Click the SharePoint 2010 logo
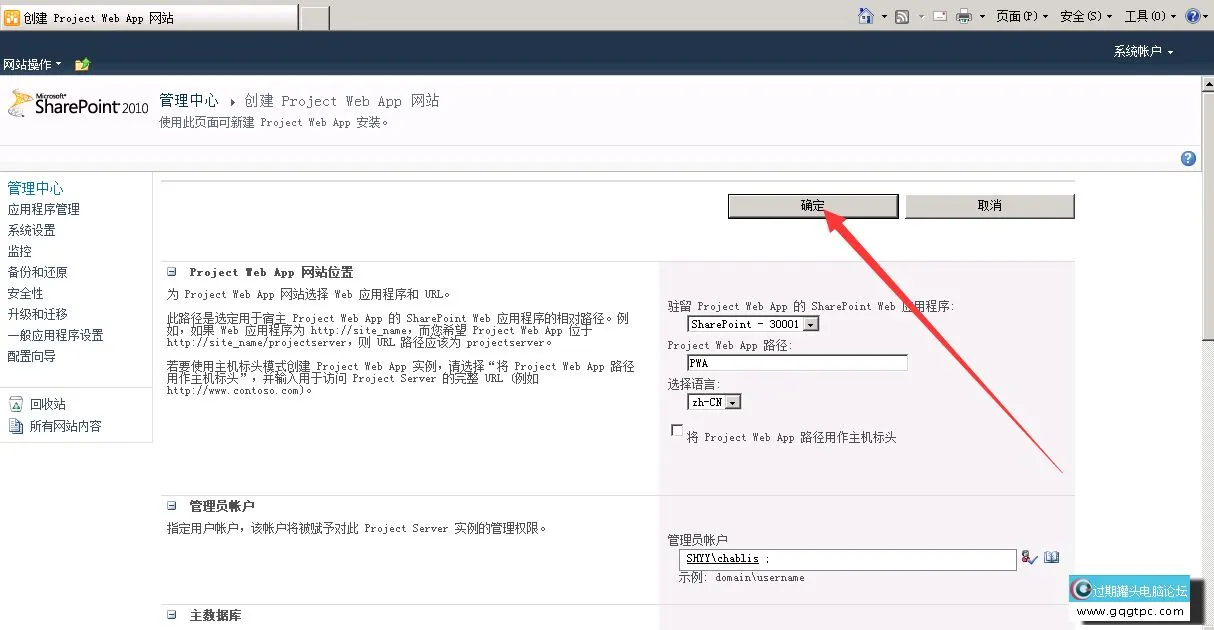 pos(78,104)
